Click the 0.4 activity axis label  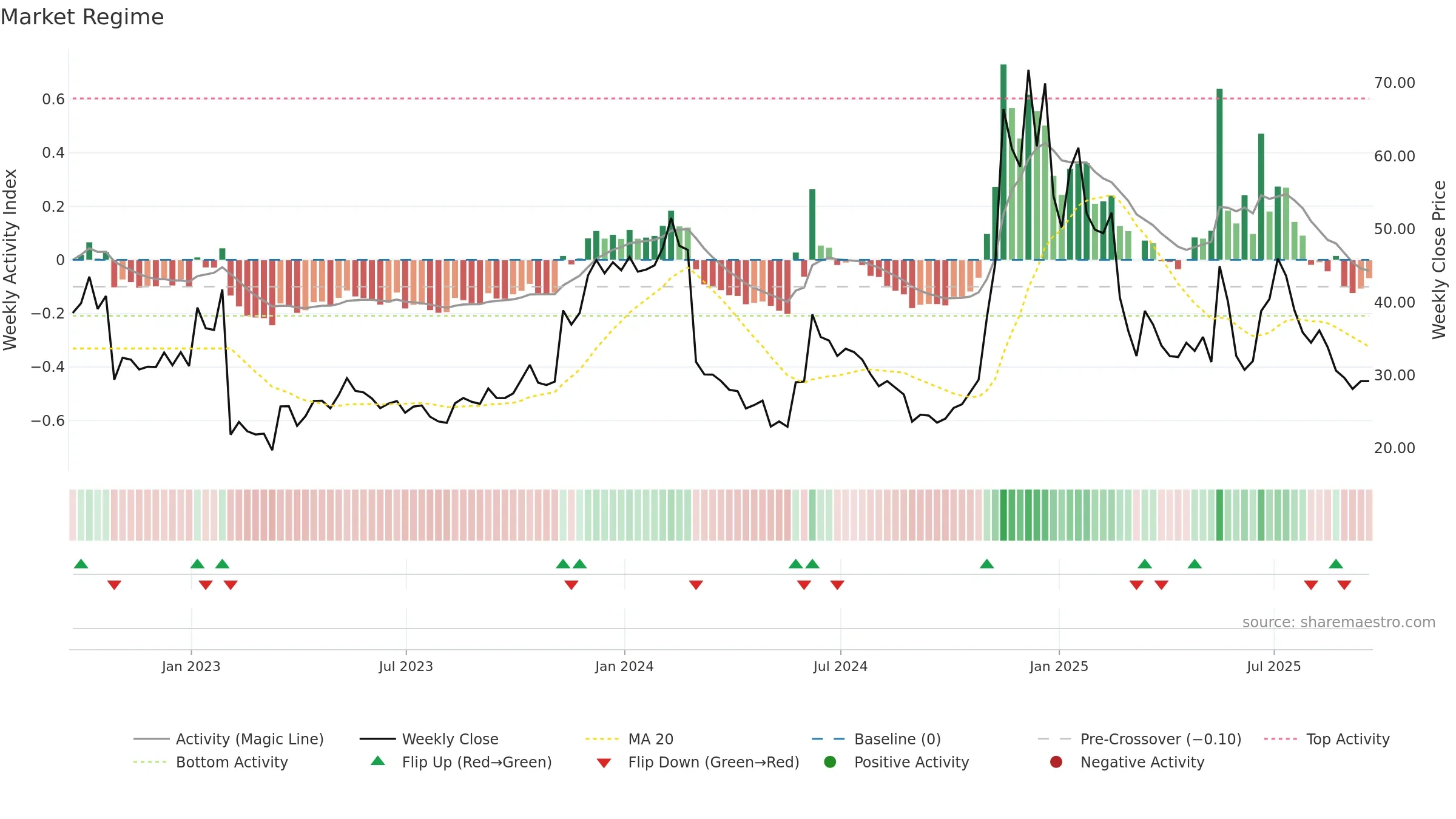[x=53, y=152]
